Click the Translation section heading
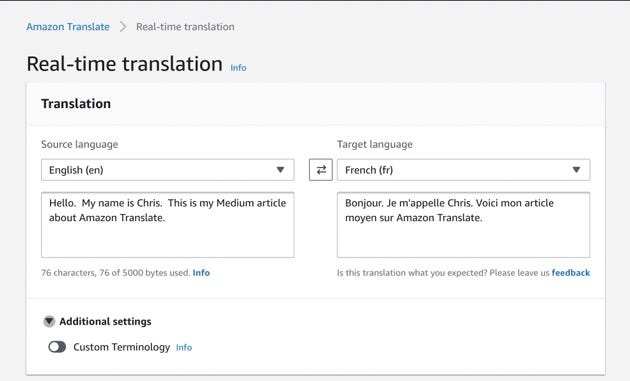The width and height of the screenshot is (630, 381). 76,104
